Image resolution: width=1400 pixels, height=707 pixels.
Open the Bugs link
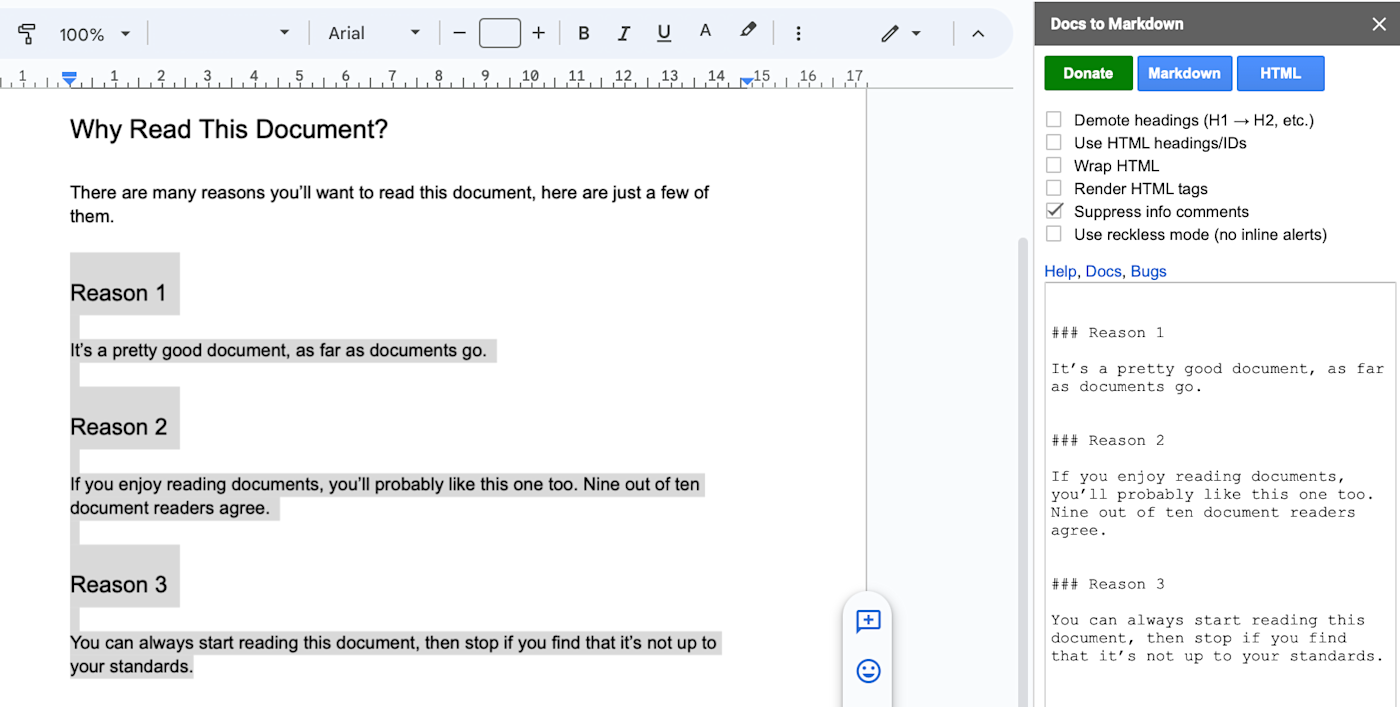click(1148, 271)
